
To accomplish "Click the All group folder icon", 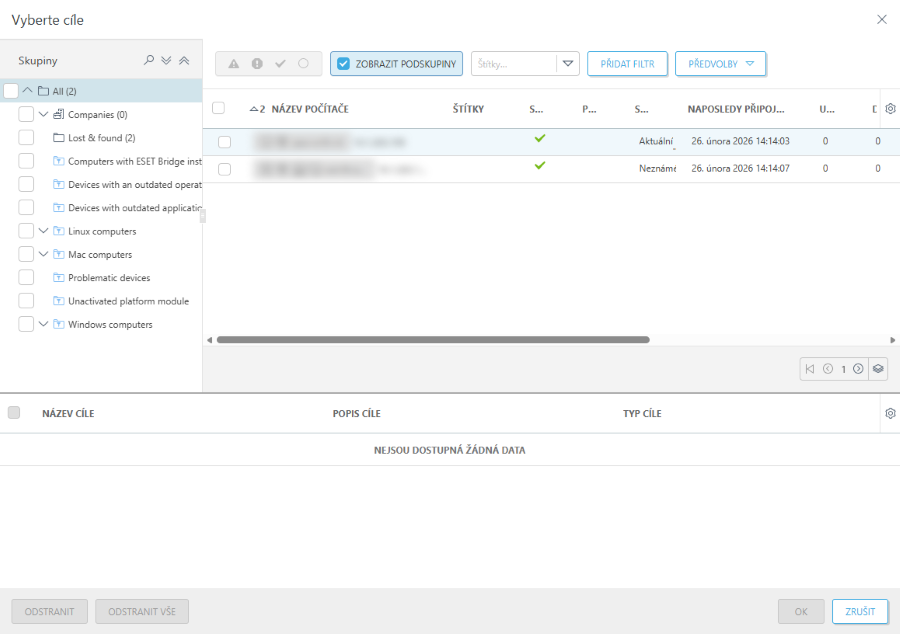I will point(43,91).
